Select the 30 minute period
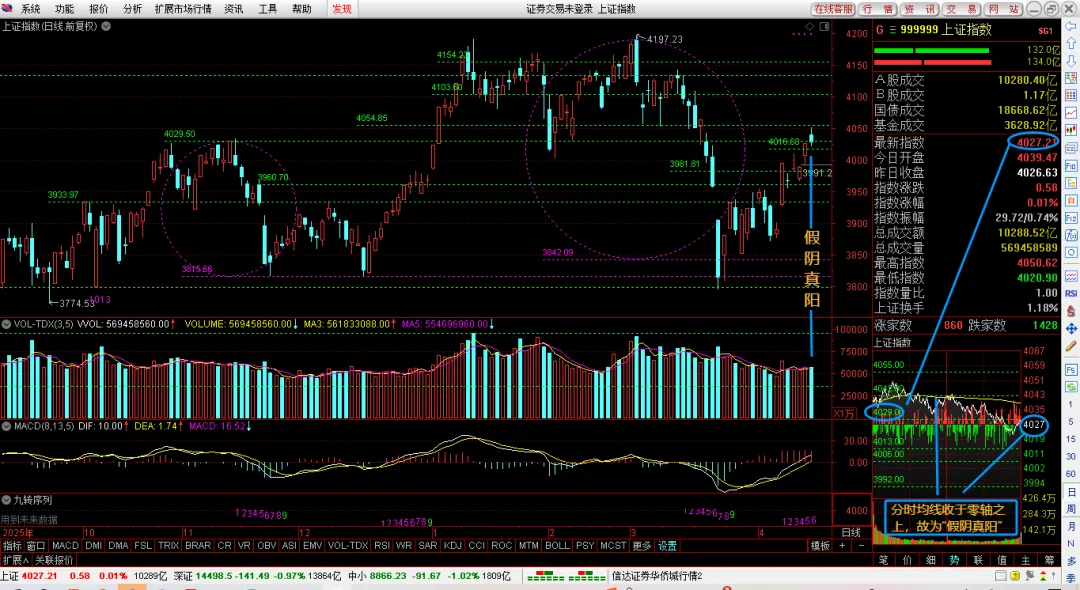Screen dimensions: 1080x590 1070,456
